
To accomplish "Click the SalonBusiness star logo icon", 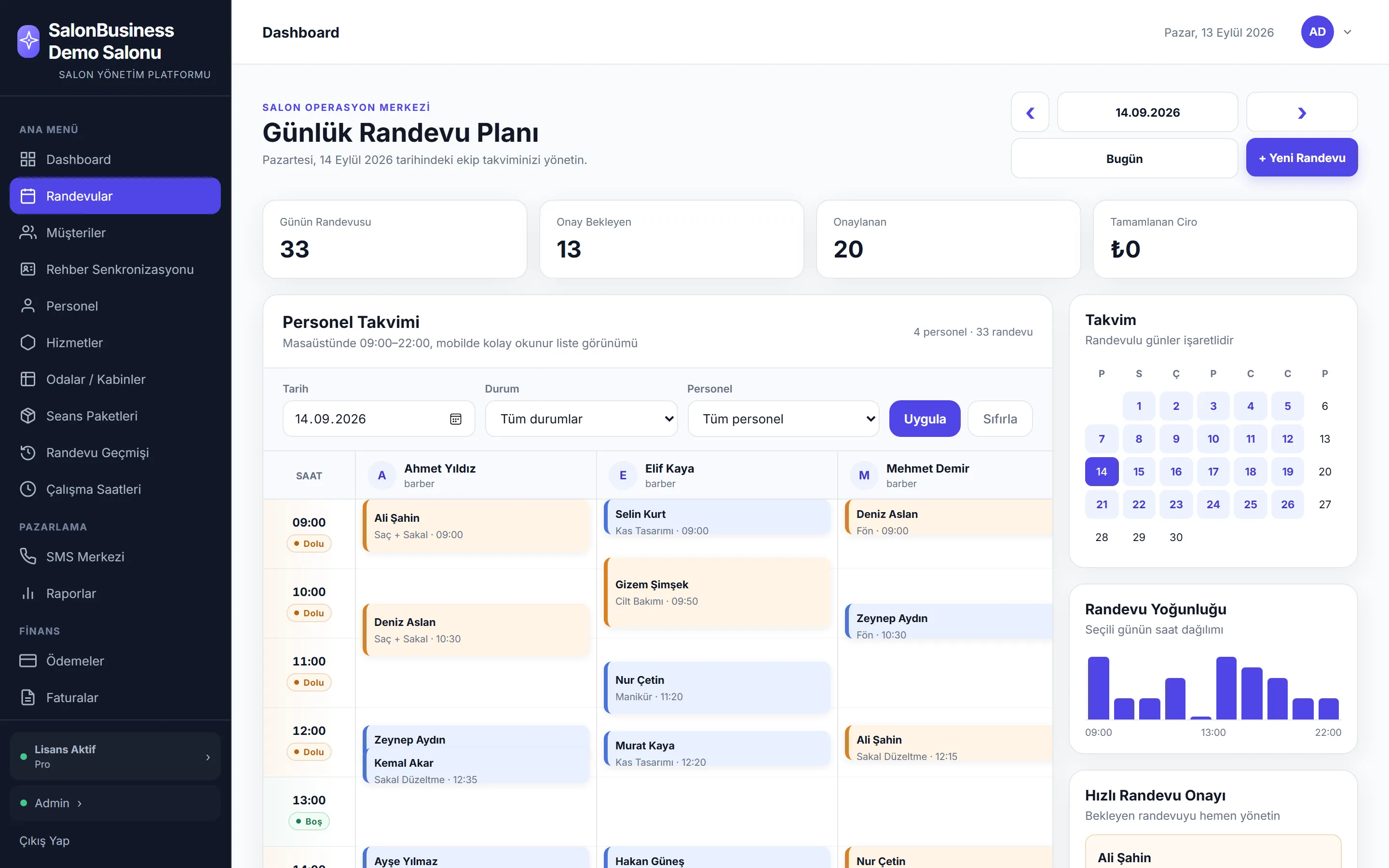I will pyautogui.click(x=29, y=41).
